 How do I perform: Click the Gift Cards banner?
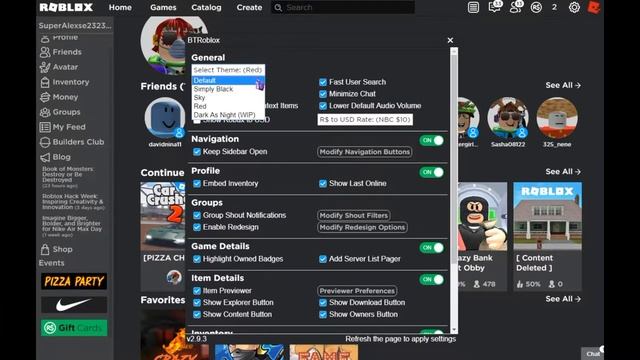pos(74,328)
